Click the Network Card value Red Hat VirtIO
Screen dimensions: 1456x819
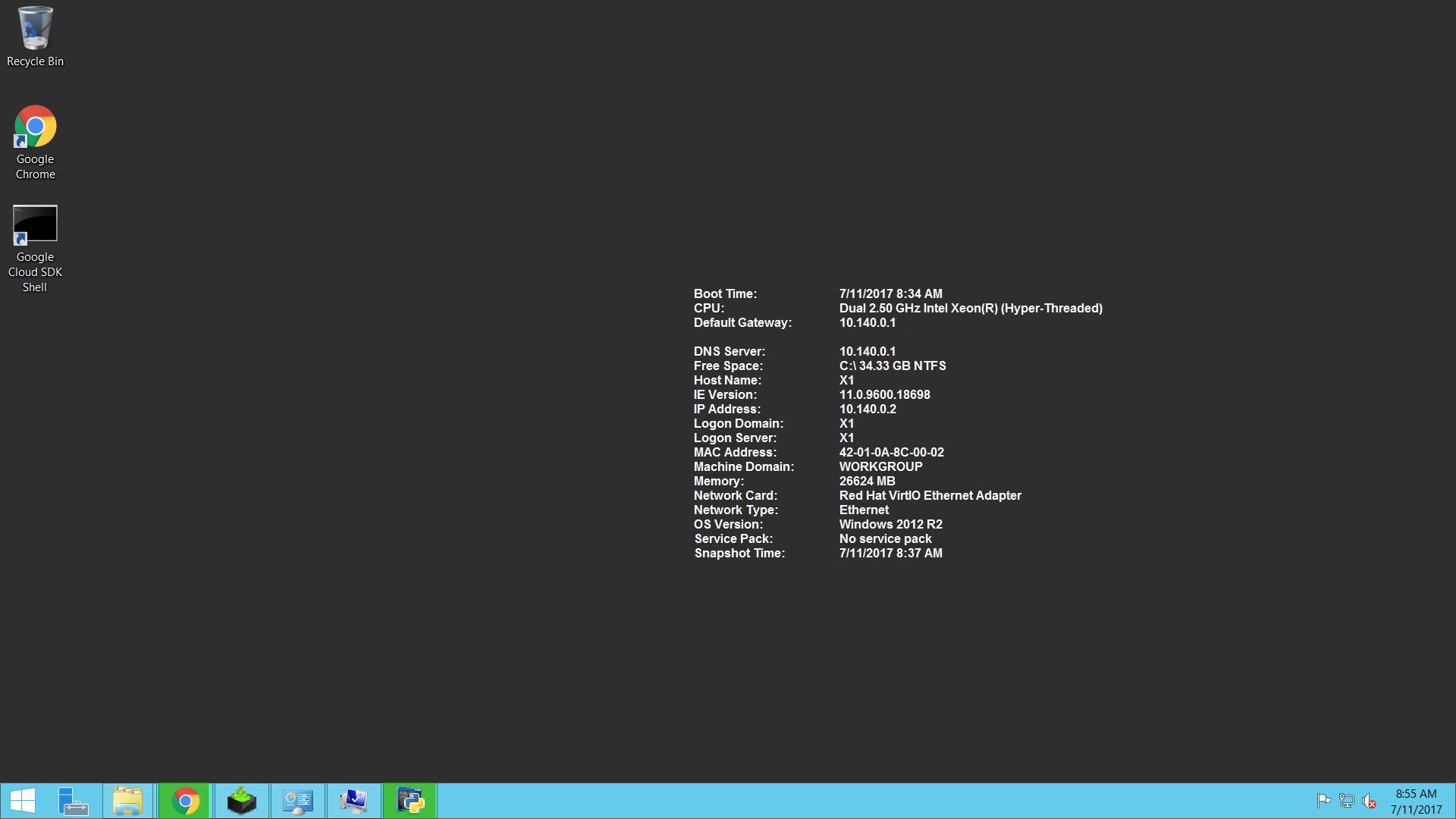point(930,496)
